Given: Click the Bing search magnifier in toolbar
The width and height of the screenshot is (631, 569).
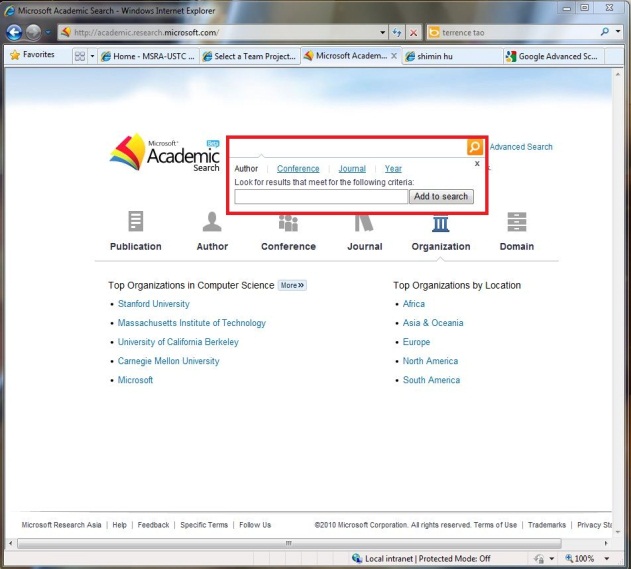Looking at the screenshot, I should [604, 32].
